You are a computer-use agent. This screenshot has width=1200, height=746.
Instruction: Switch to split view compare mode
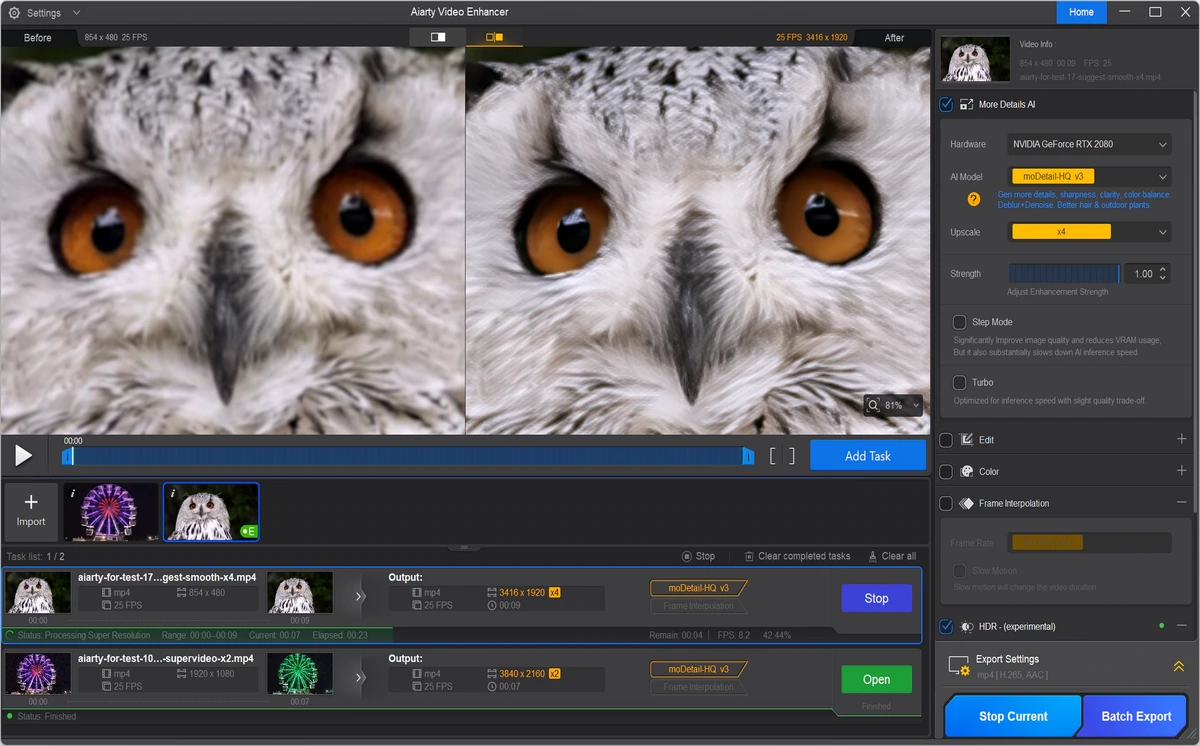pos(494,37)
